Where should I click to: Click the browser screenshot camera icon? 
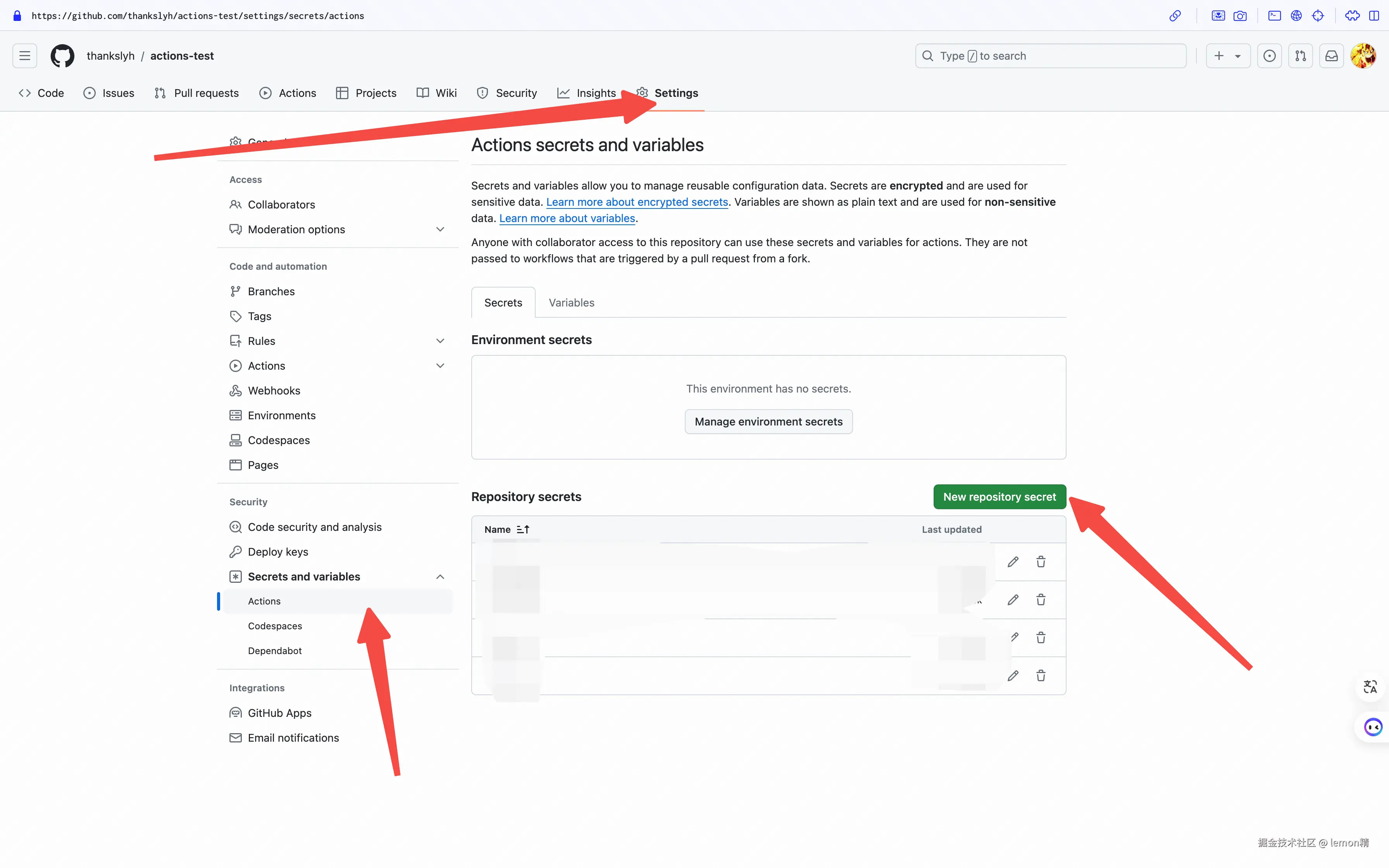[x=1240, y=15]
